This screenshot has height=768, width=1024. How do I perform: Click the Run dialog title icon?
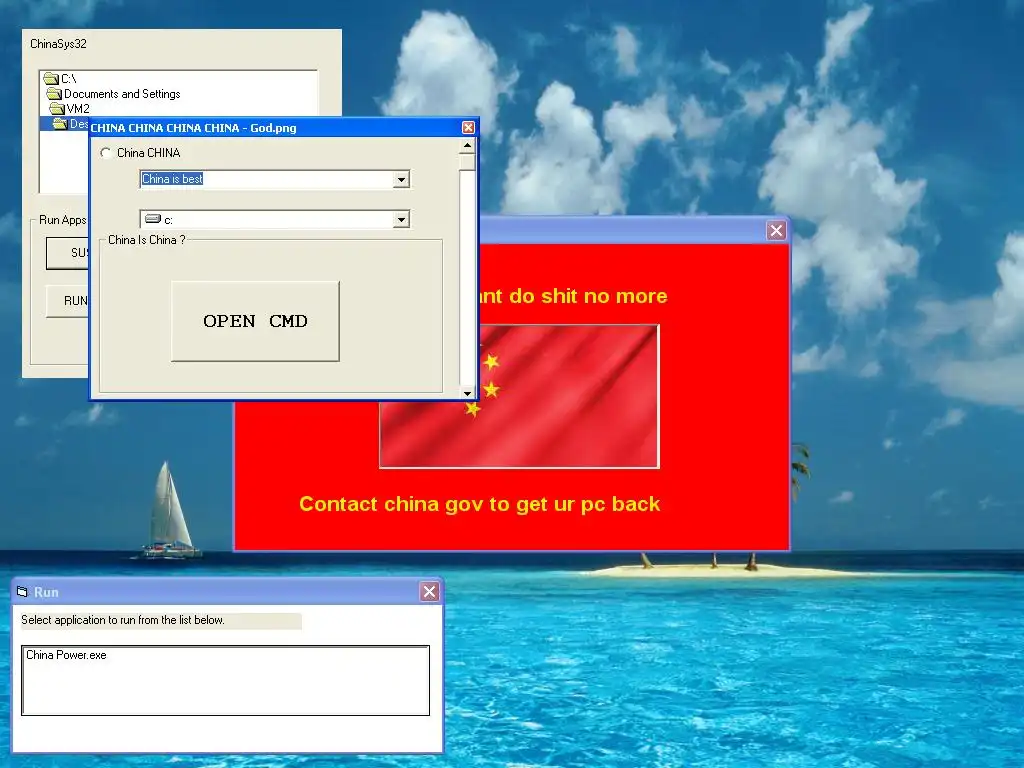click(x=22, y=592)
